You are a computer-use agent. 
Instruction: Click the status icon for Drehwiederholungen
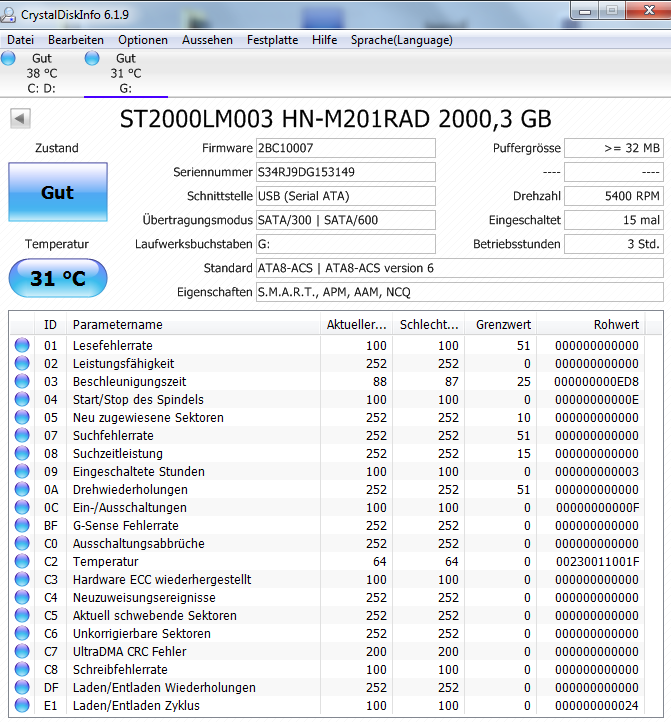pos(22,489)
